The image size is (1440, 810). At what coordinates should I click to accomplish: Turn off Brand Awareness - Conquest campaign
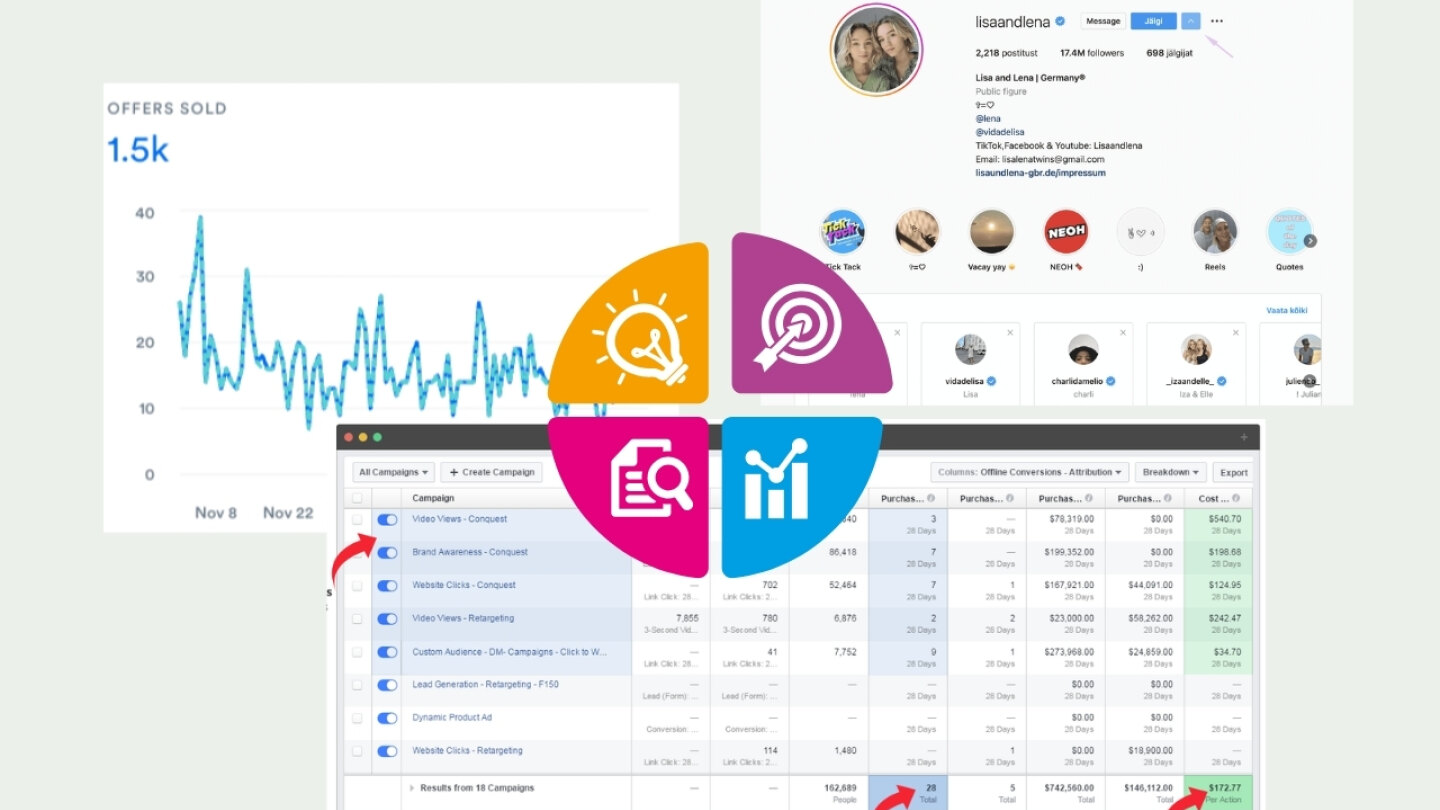point(387,553)
